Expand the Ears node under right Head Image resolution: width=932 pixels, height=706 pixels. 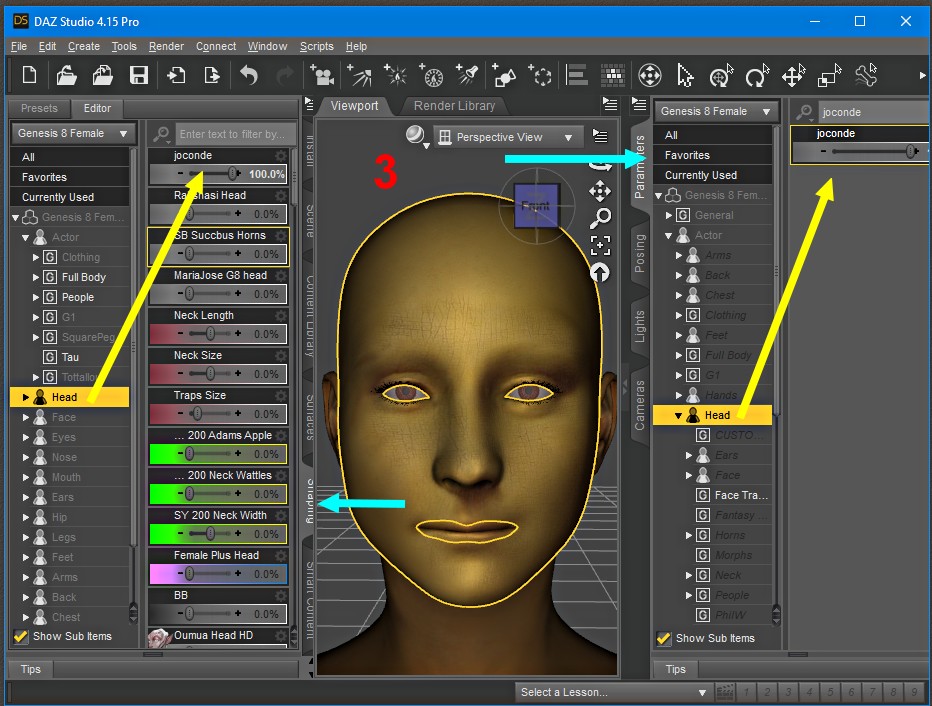pos(689,455)
